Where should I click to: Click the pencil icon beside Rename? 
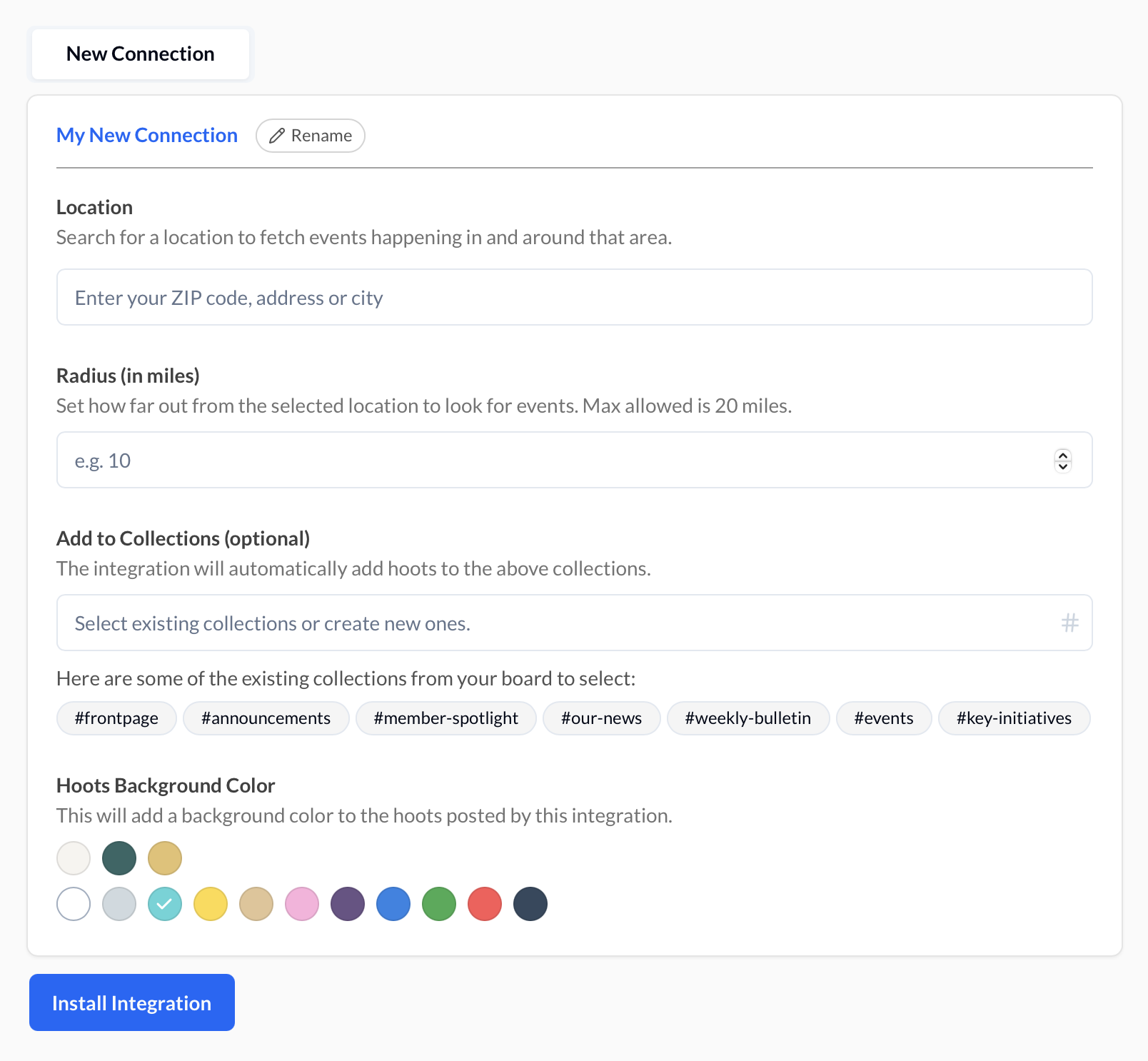[277, 136]
